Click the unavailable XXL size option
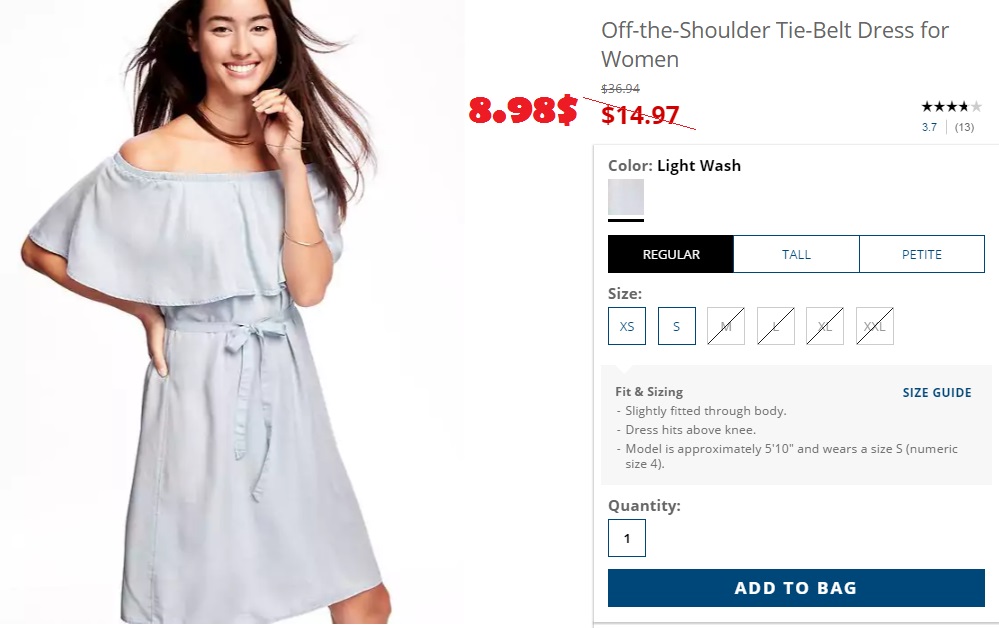999x628 pixels. coord(874,326)
